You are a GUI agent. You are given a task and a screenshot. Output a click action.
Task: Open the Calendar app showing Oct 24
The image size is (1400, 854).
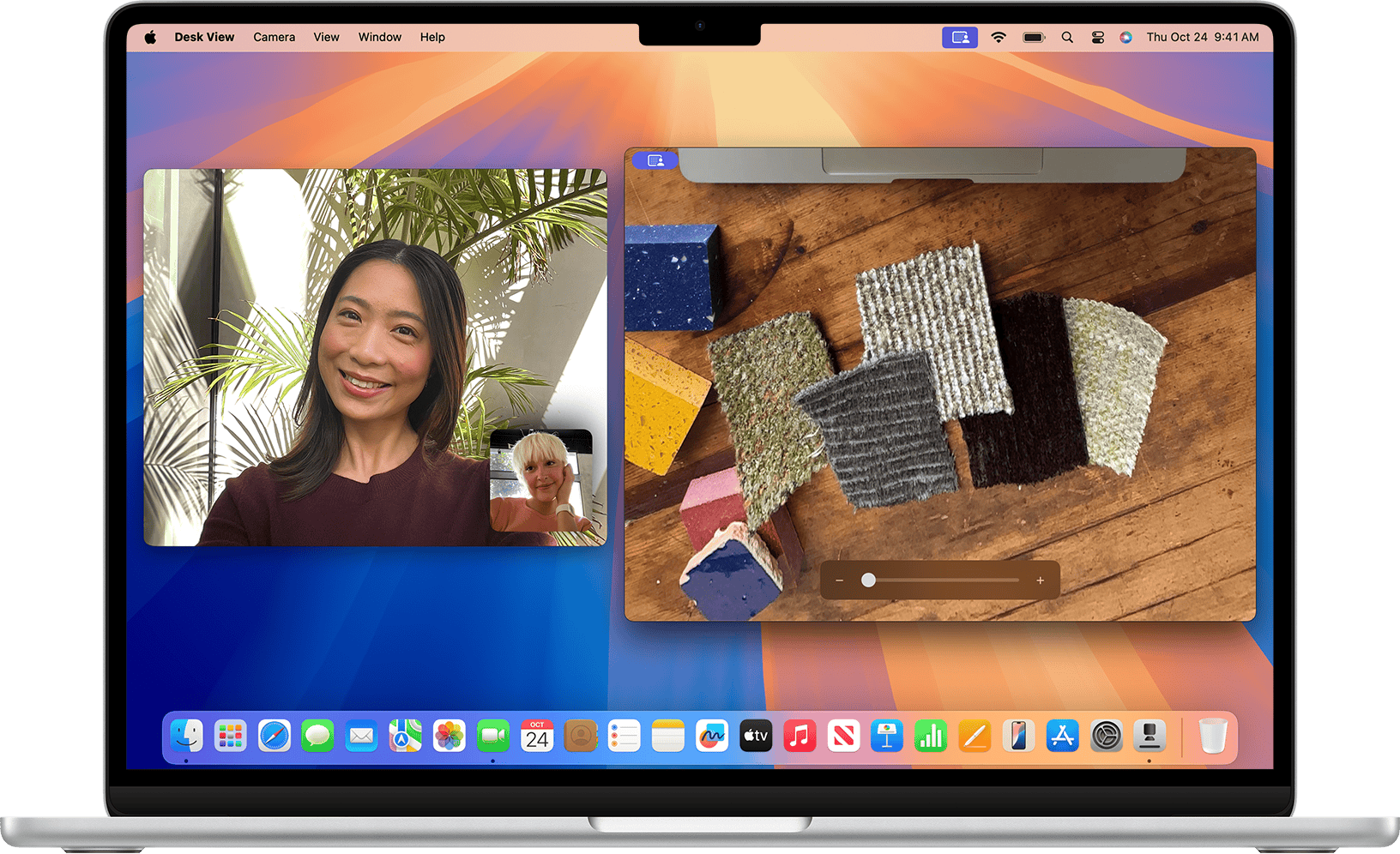coord(537,736)
